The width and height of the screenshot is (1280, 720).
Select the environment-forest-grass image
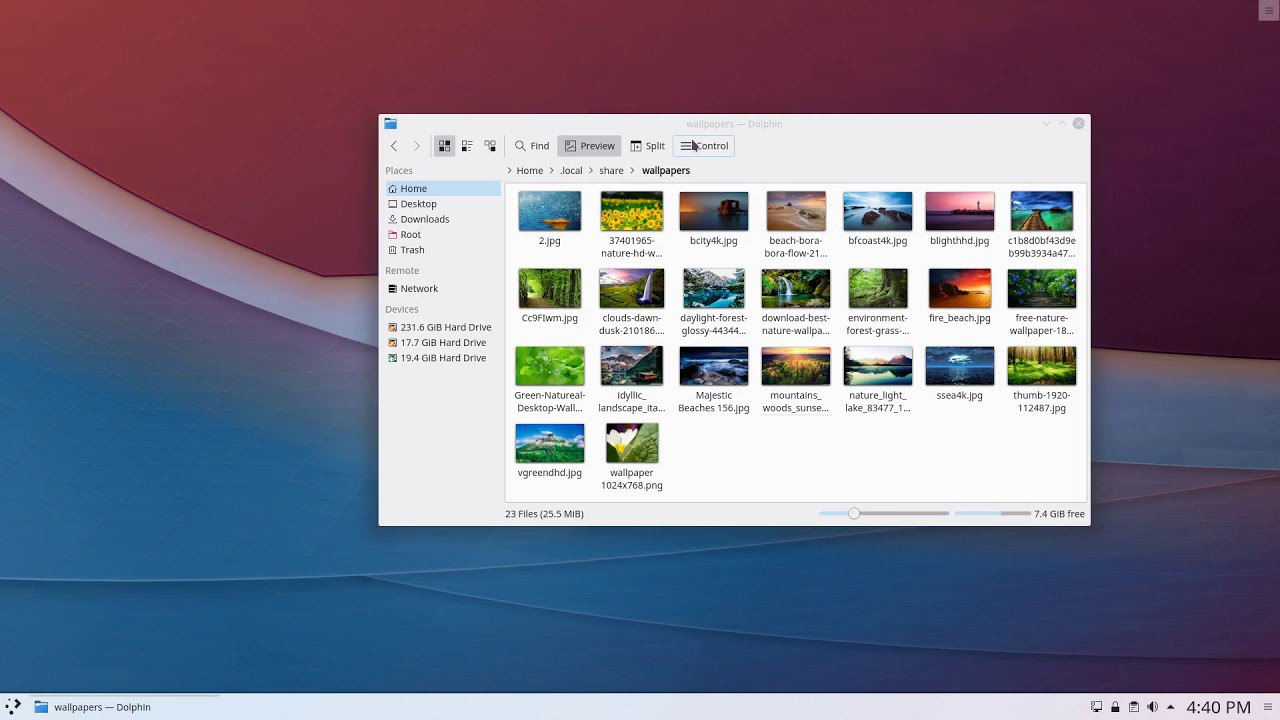878,288
